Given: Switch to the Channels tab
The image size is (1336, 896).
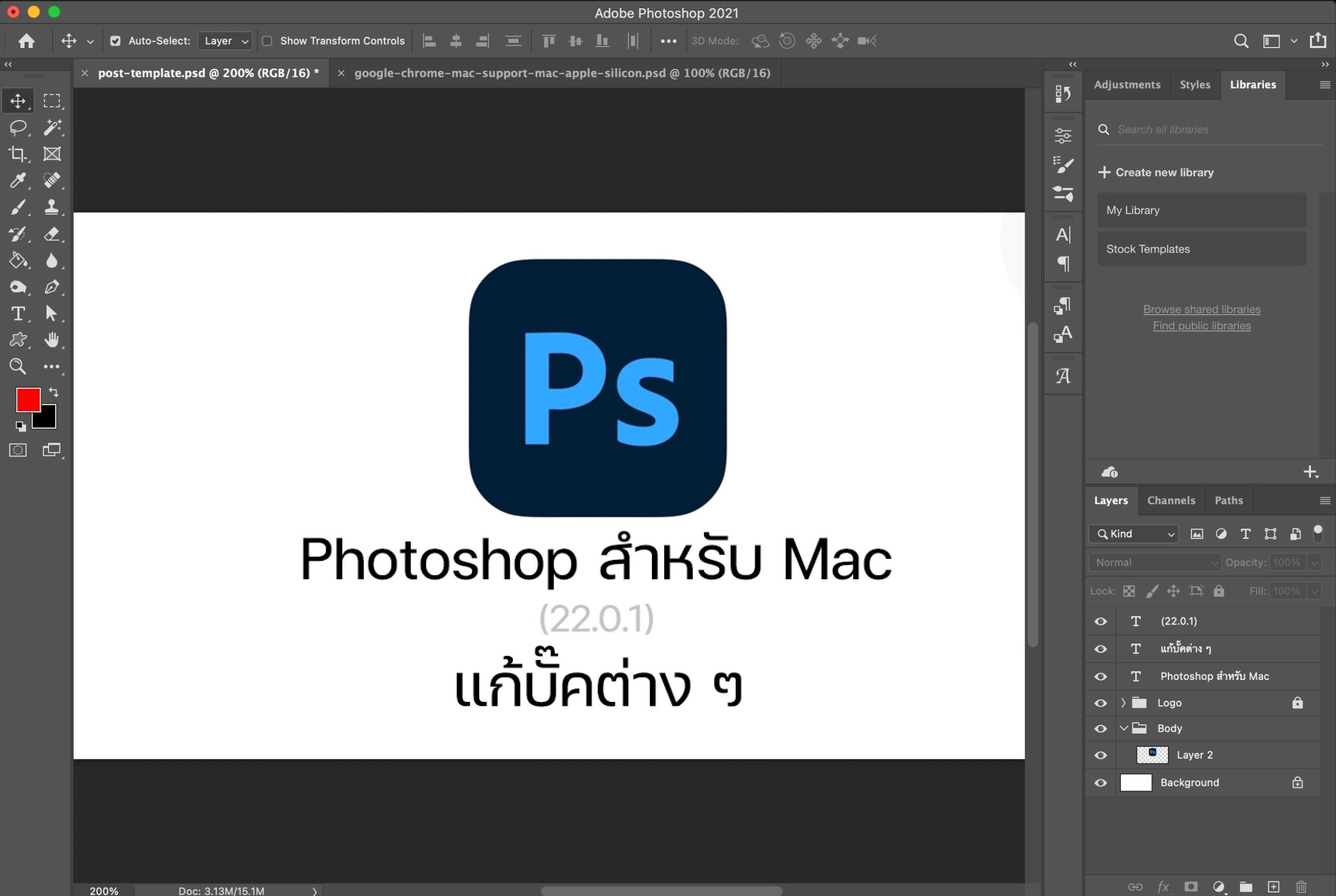Looking at the screenshot, I should (1171, 500).
